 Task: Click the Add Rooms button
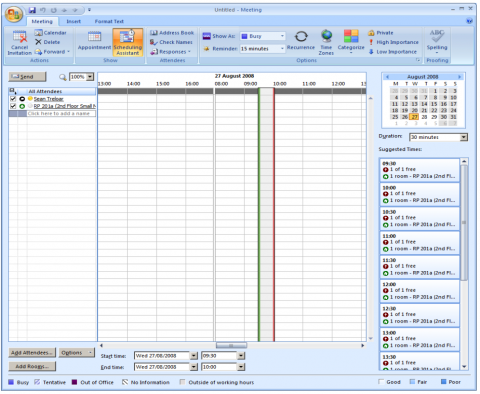(32, 366)
